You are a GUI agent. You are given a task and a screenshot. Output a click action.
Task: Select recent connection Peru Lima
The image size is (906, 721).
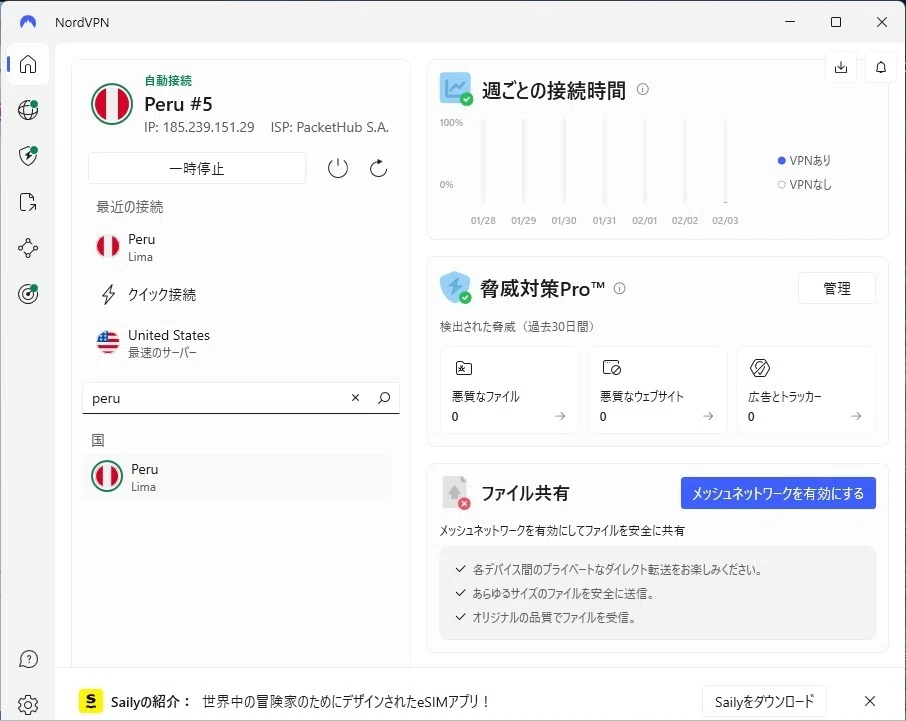(x=240, y=247)
